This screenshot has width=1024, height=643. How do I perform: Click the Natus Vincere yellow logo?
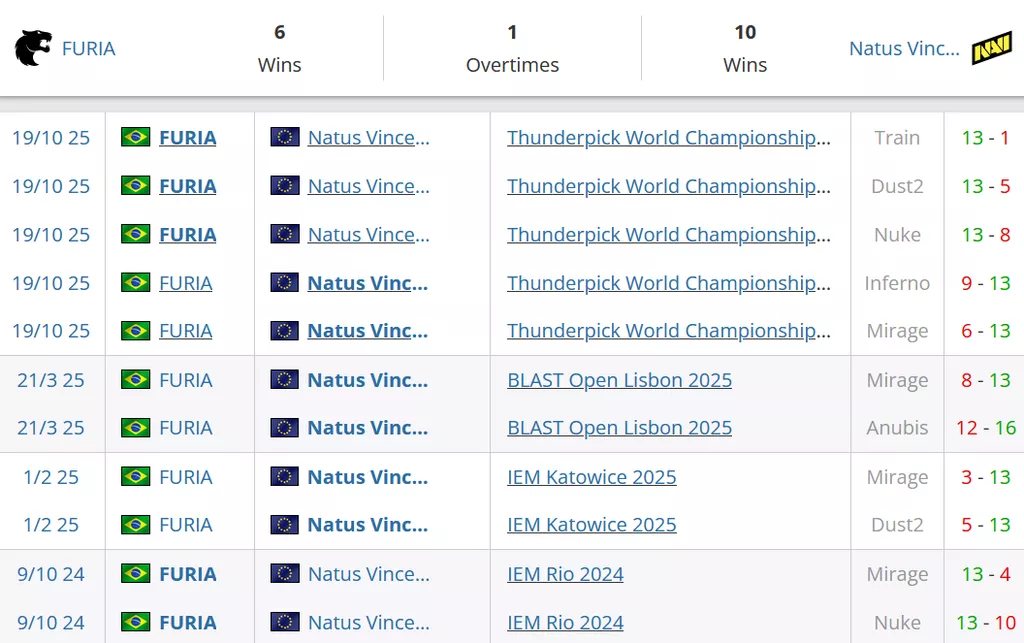(x=991, y=48)
